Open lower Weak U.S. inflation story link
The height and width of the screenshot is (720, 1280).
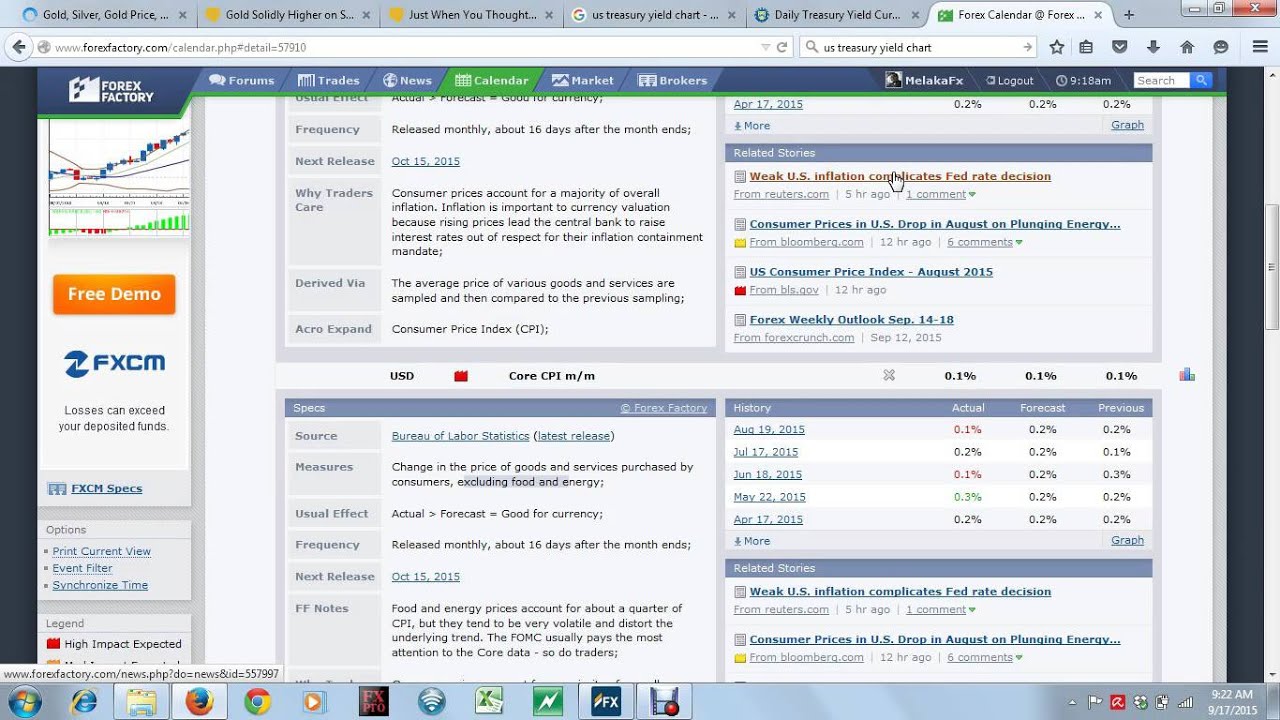[900, 592]
